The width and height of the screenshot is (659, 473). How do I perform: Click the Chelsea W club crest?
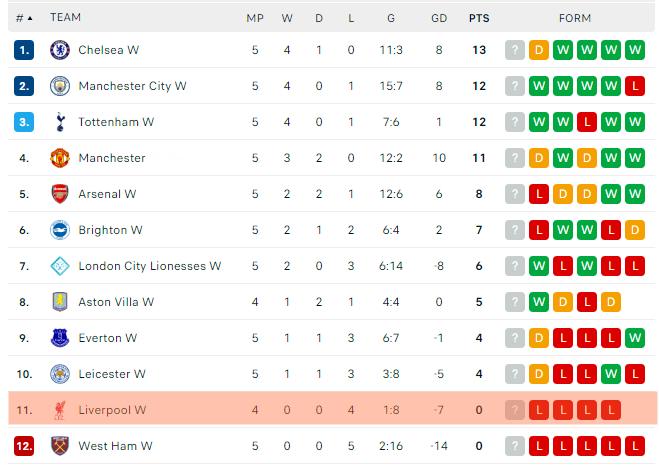tap(60, 50)
